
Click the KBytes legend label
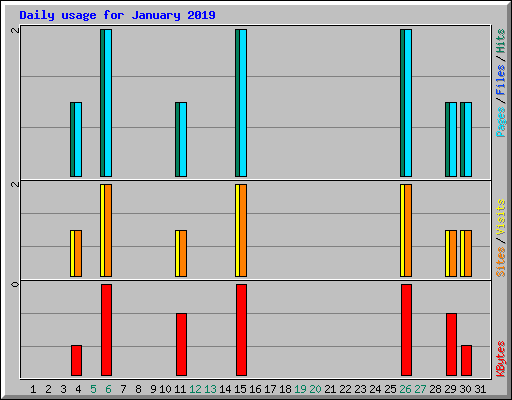pos(501,359)
